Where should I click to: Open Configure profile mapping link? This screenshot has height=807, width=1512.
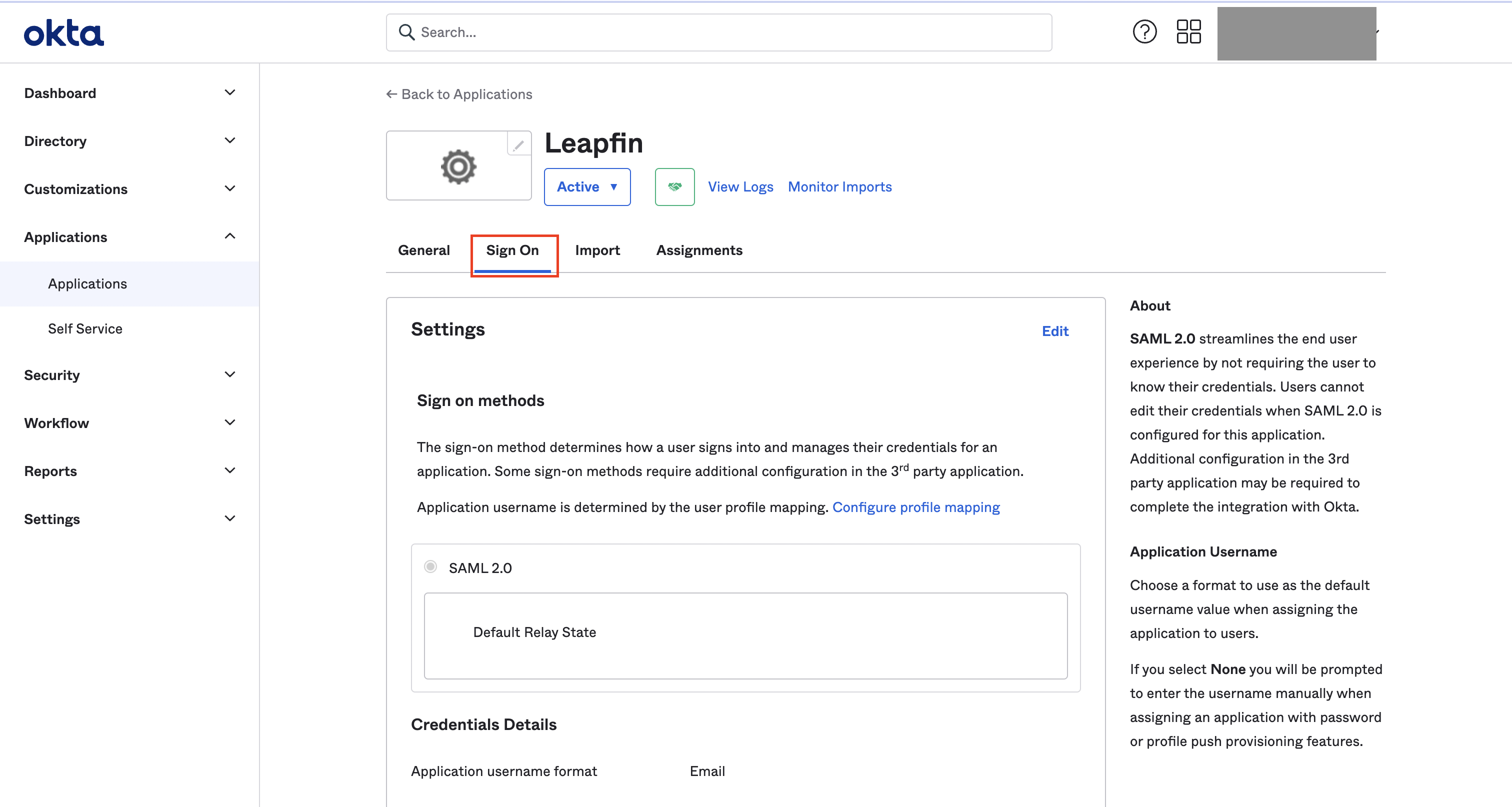pyautogui.click(x=915, y=507)
